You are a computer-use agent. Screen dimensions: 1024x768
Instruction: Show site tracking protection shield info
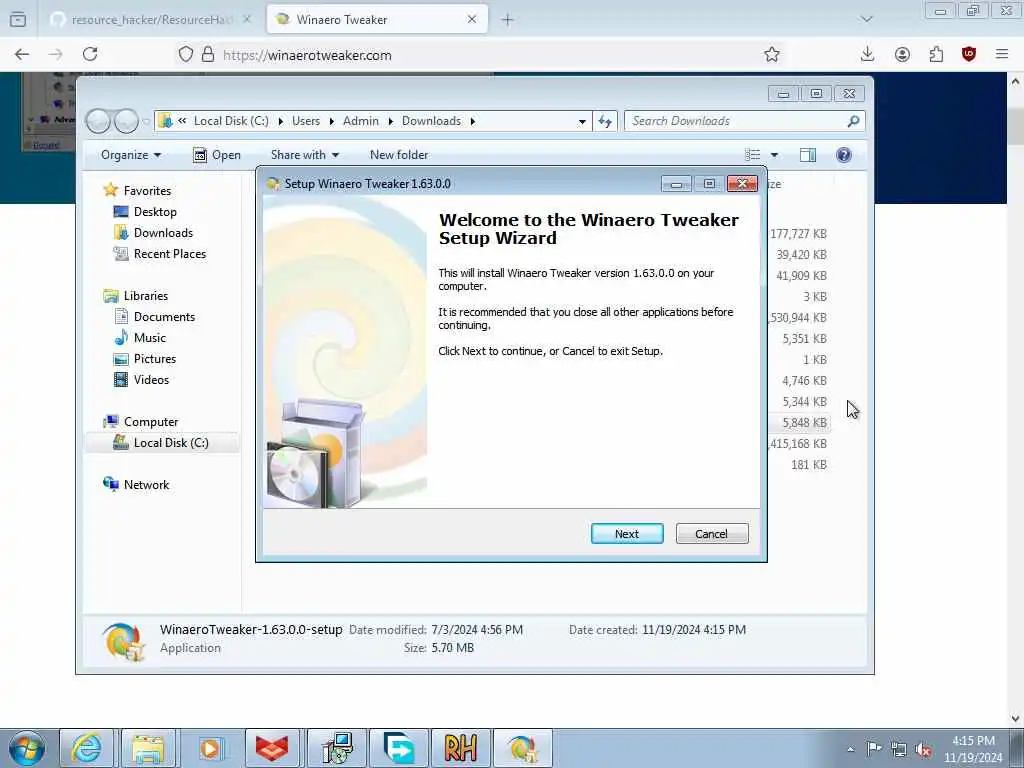[186, 55]
